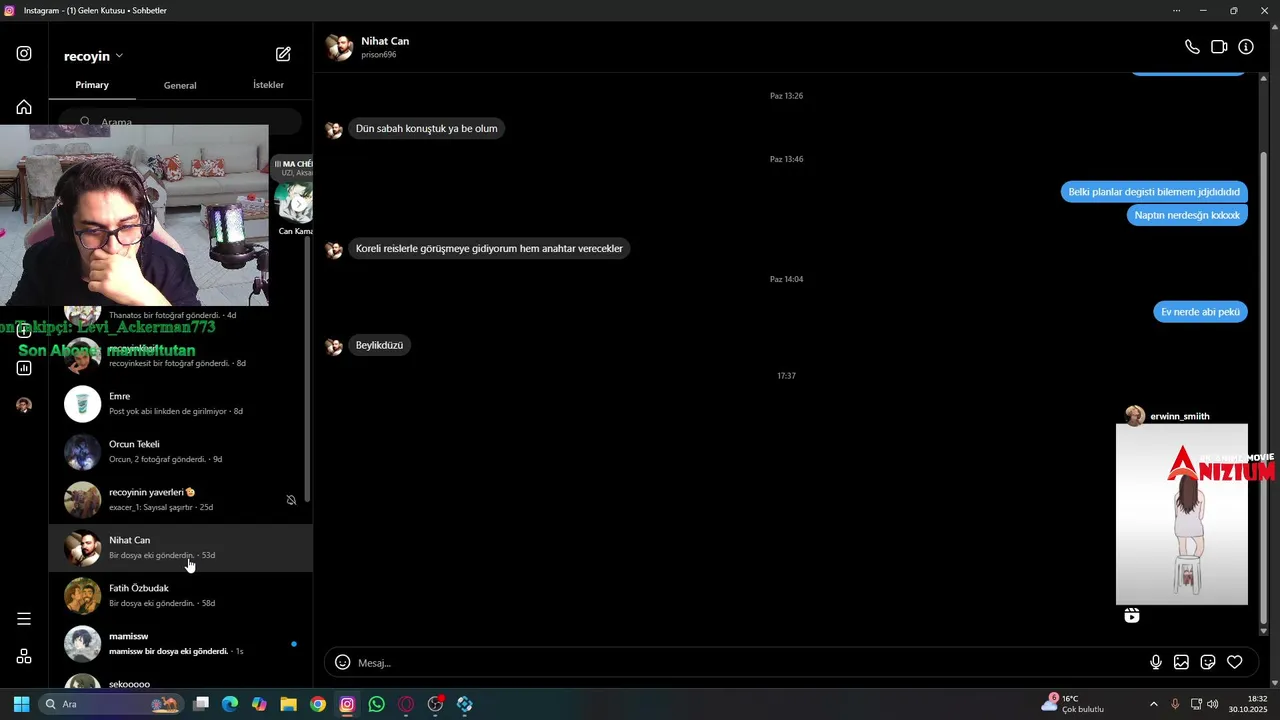The width and height of the screenshot is (1280, 720).
Task: Switch to the İstekler requests tab
Action: pos(268,85)
